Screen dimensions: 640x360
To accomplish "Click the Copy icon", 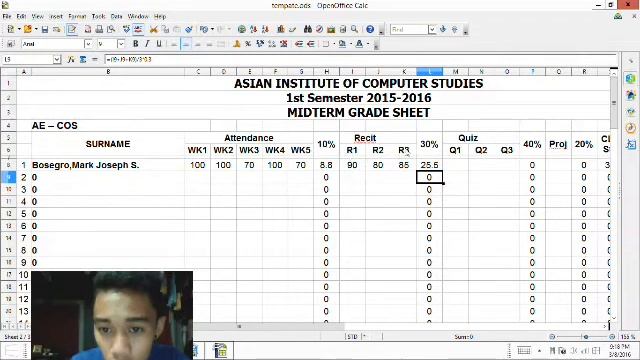I will (165, 29).
